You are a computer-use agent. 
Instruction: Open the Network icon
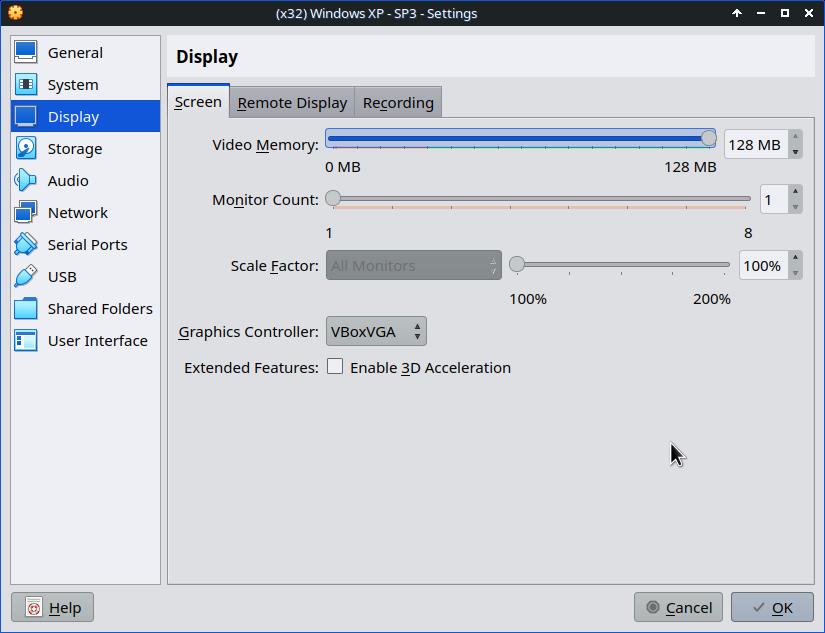point(26,213)
